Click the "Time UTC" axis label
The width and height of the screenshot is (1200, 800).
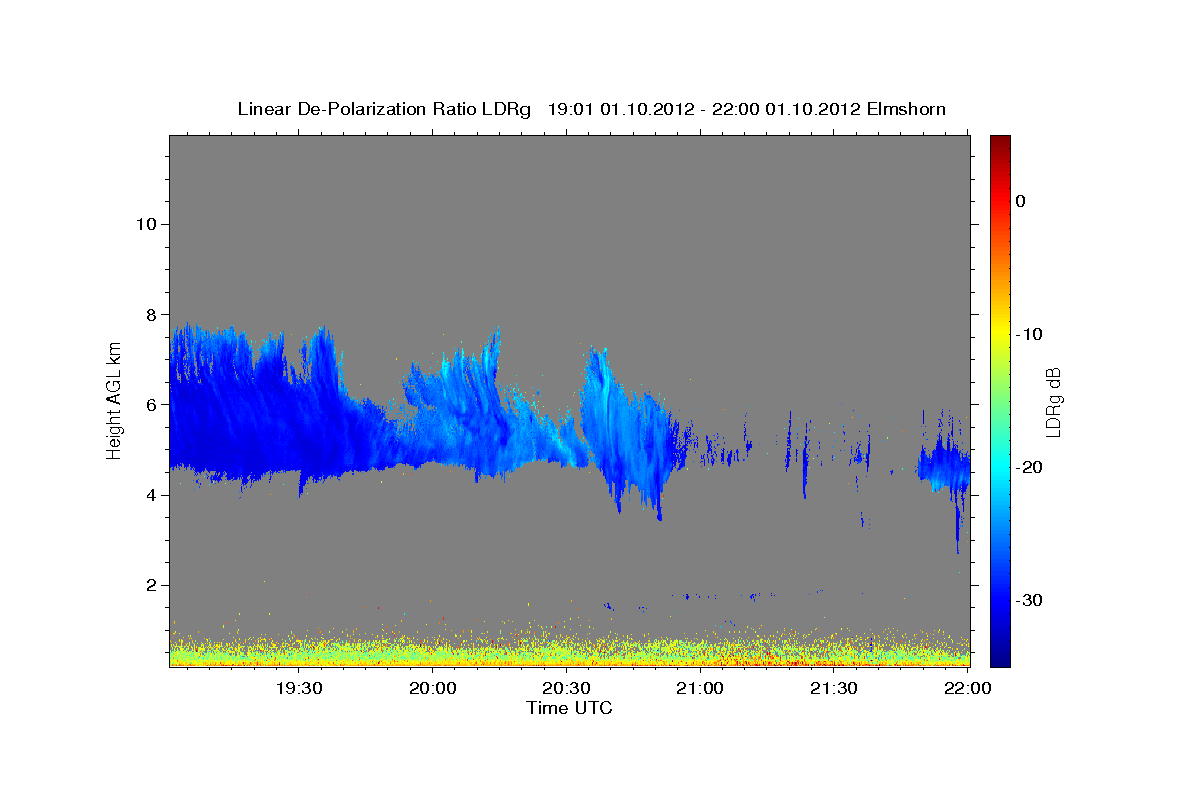(x=569, y=709)
